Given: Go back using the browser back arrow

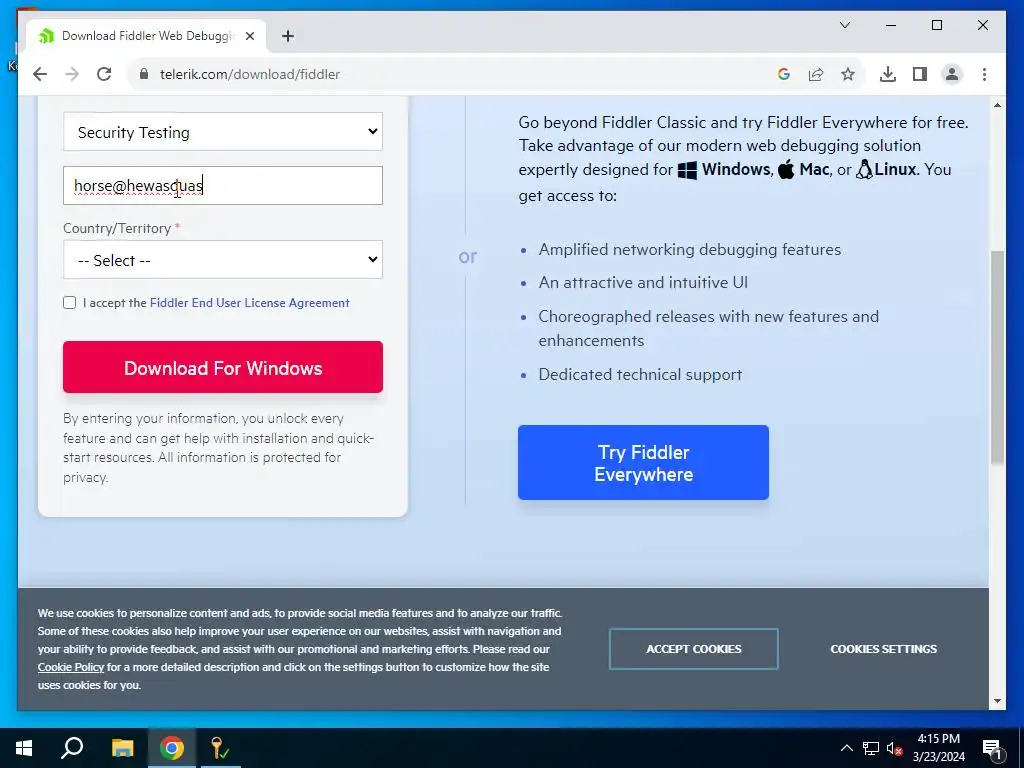Looking at the screenshot, I should point(40,74).
